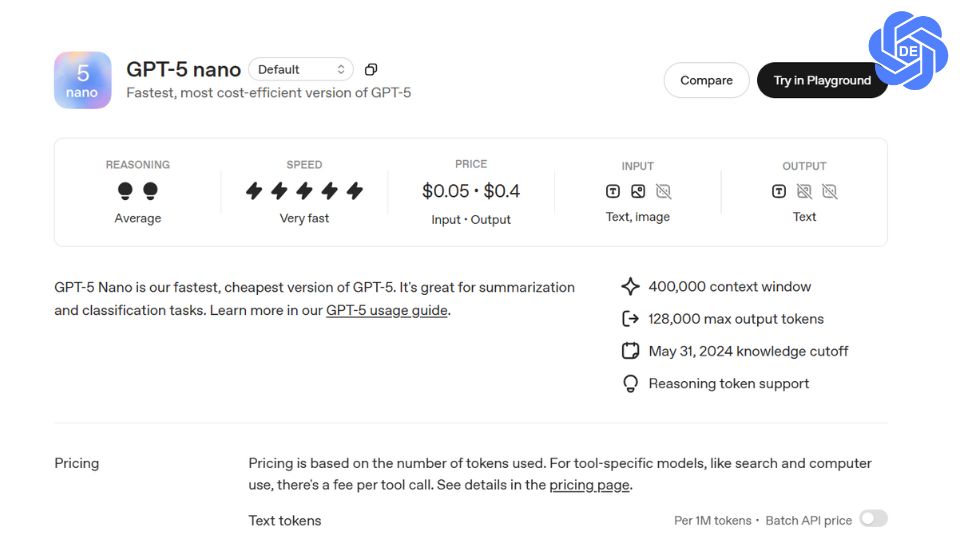Click the max output tokens arrow icon
Image resolution: width=960 pixels, height=540 pixels.
tap(631, 319)
